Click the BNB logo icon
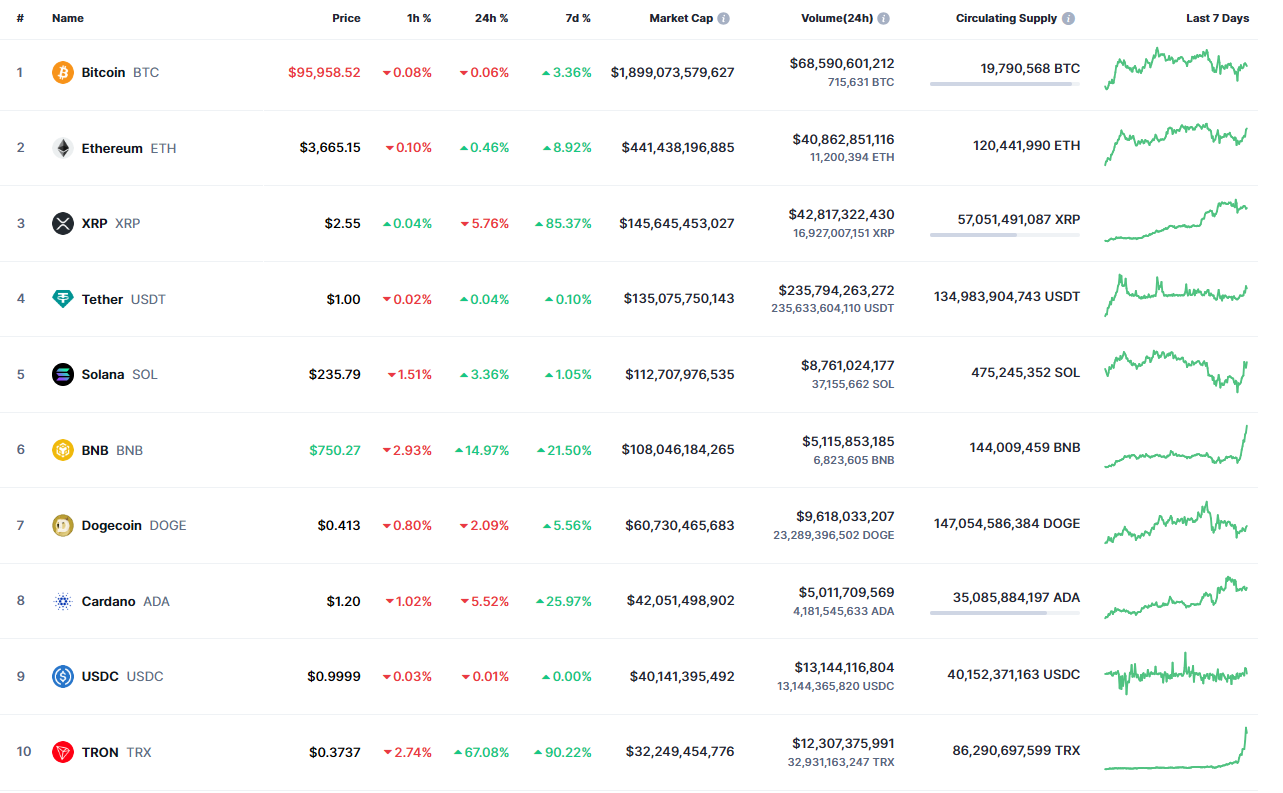This screenshot has height=793, width=1283. click(63, 450)
